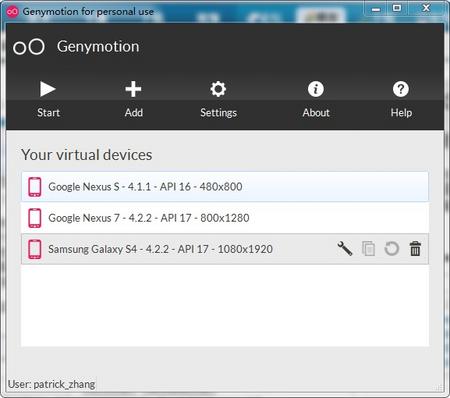Screen dimensions: 450x398
Task: Click the Add plus icon
Action: coord(133,89)
